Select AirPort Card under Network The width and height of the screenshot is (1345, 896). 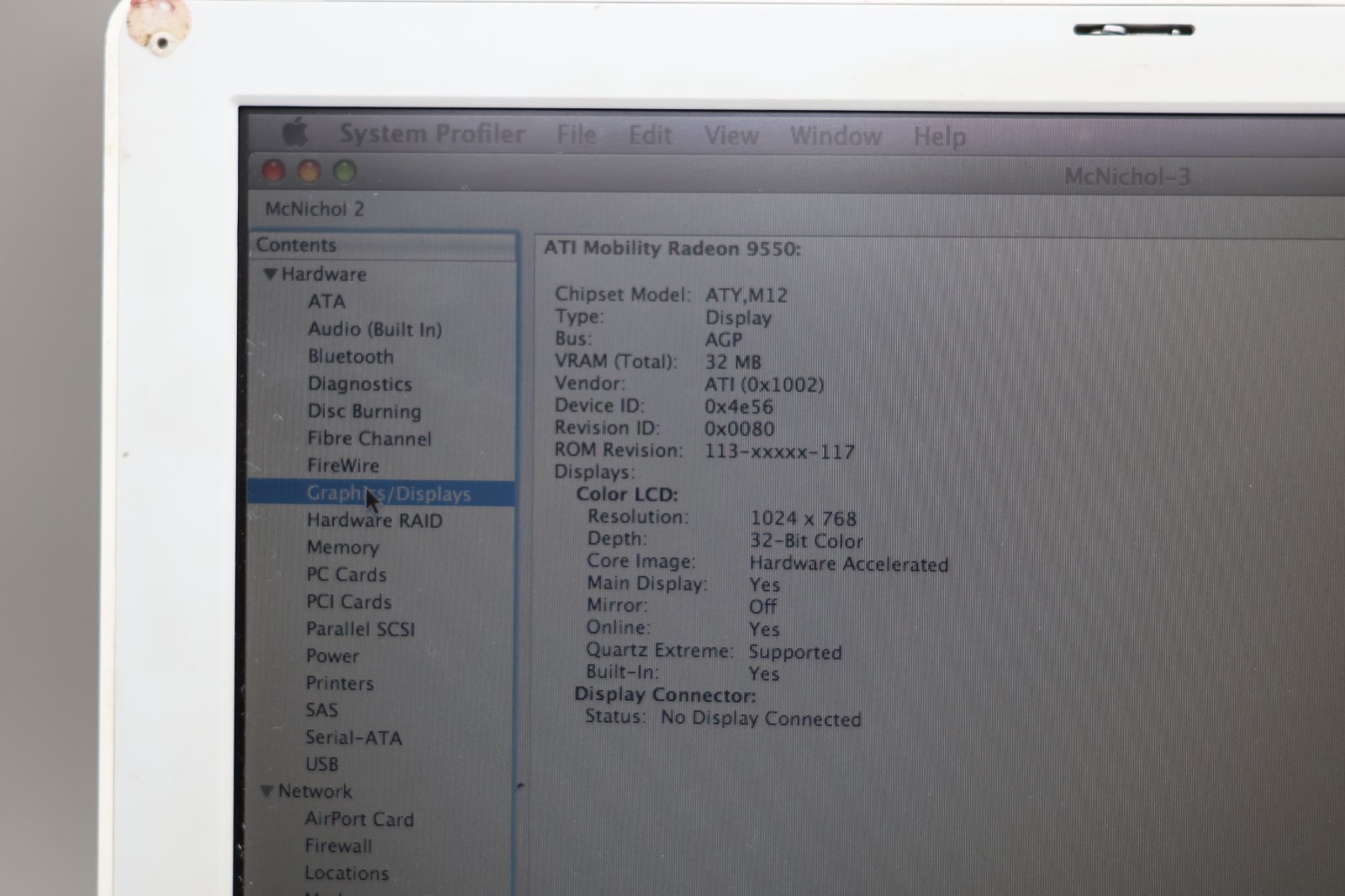click(359, 819)
